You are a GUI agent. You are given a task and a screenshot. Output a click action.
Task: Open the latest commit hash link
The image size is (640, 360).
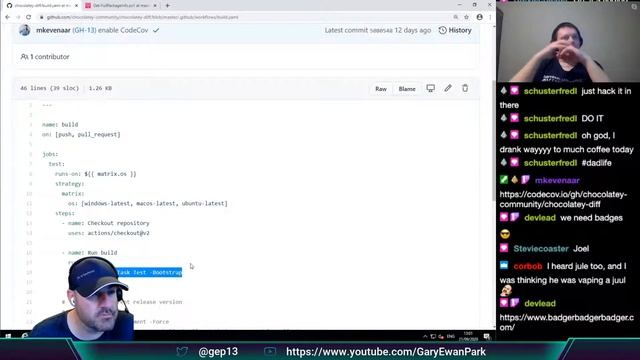coord(381,30)
